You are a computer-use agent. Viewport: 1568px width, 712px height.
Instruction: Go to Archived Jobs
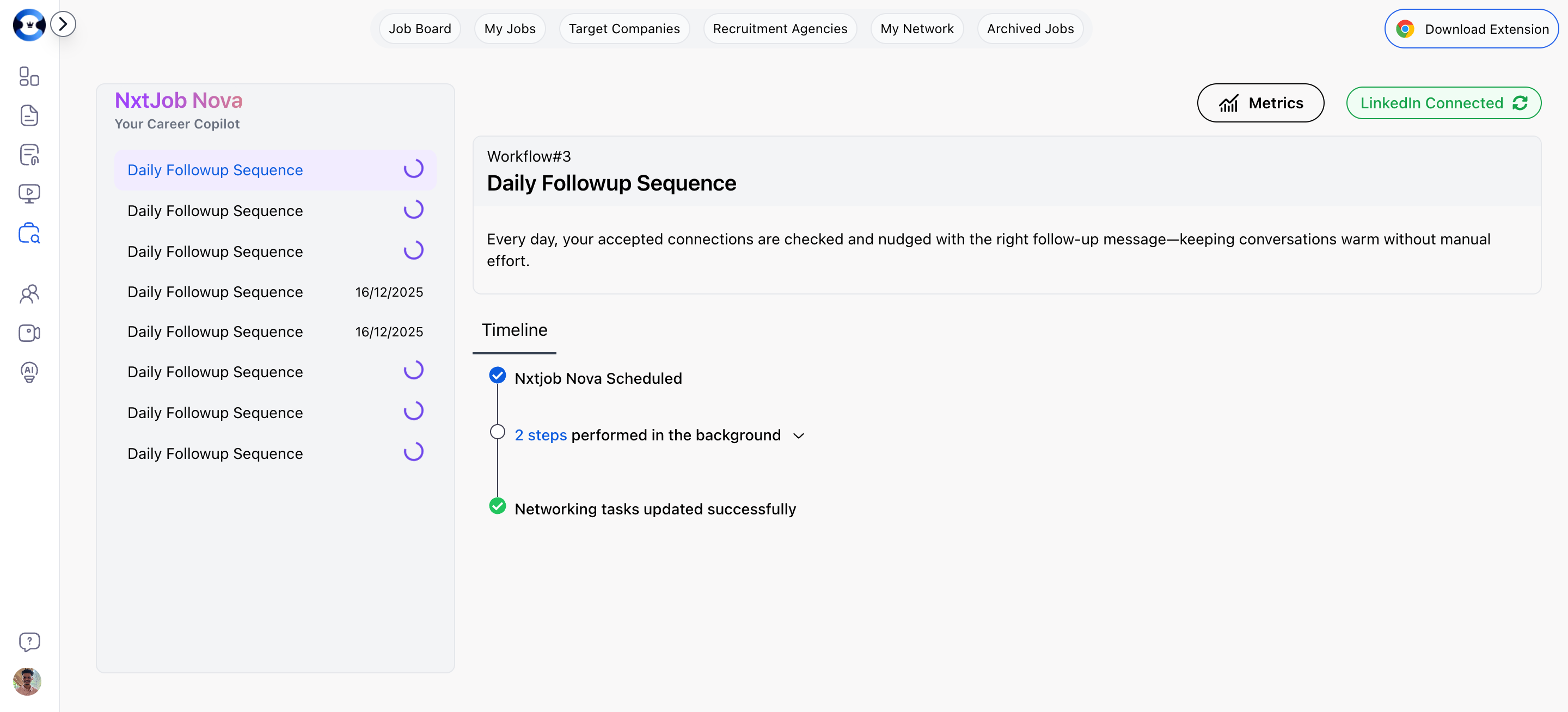(1030, 28)
